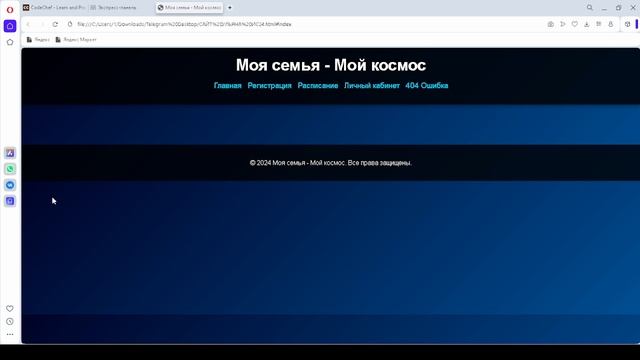
Task: Restore down the Opera window
Action: (619, 8)
